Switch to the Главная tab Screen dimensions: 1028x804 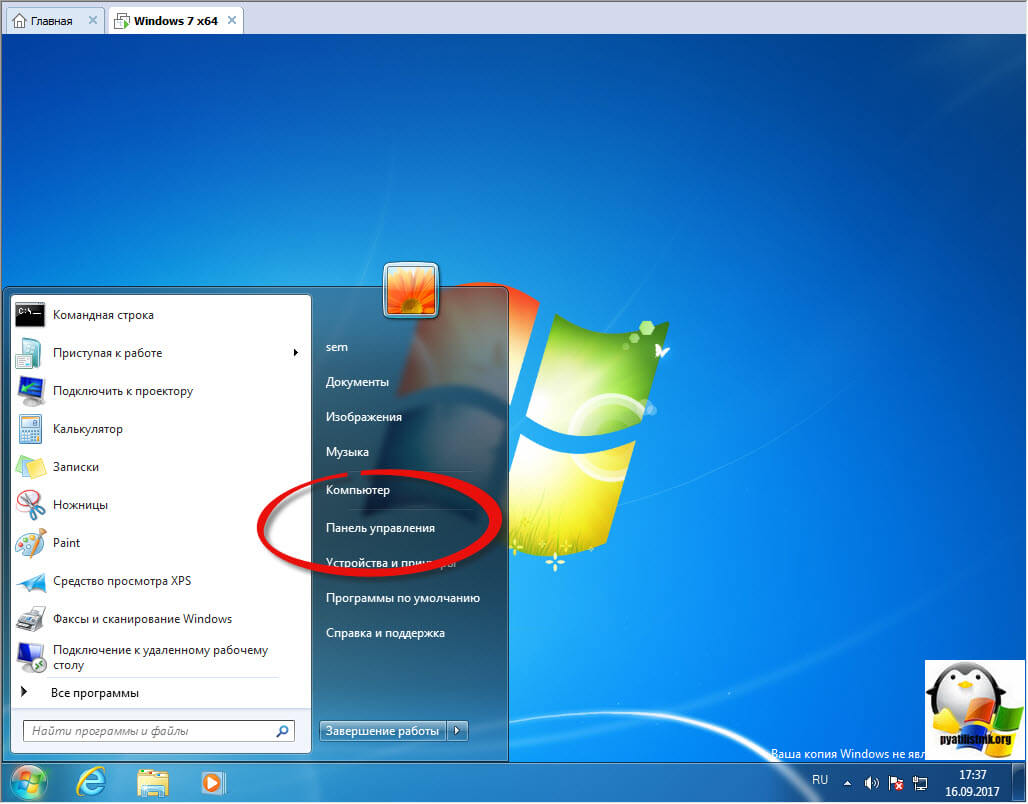[x=43, y=20]
